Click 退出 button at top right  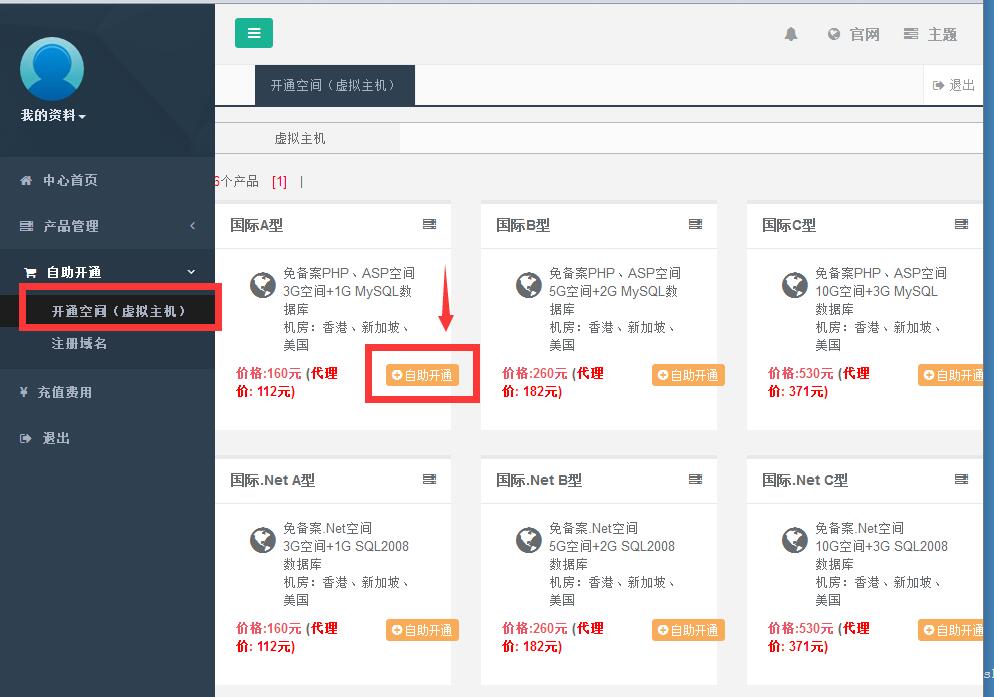(x=953, y=85)
